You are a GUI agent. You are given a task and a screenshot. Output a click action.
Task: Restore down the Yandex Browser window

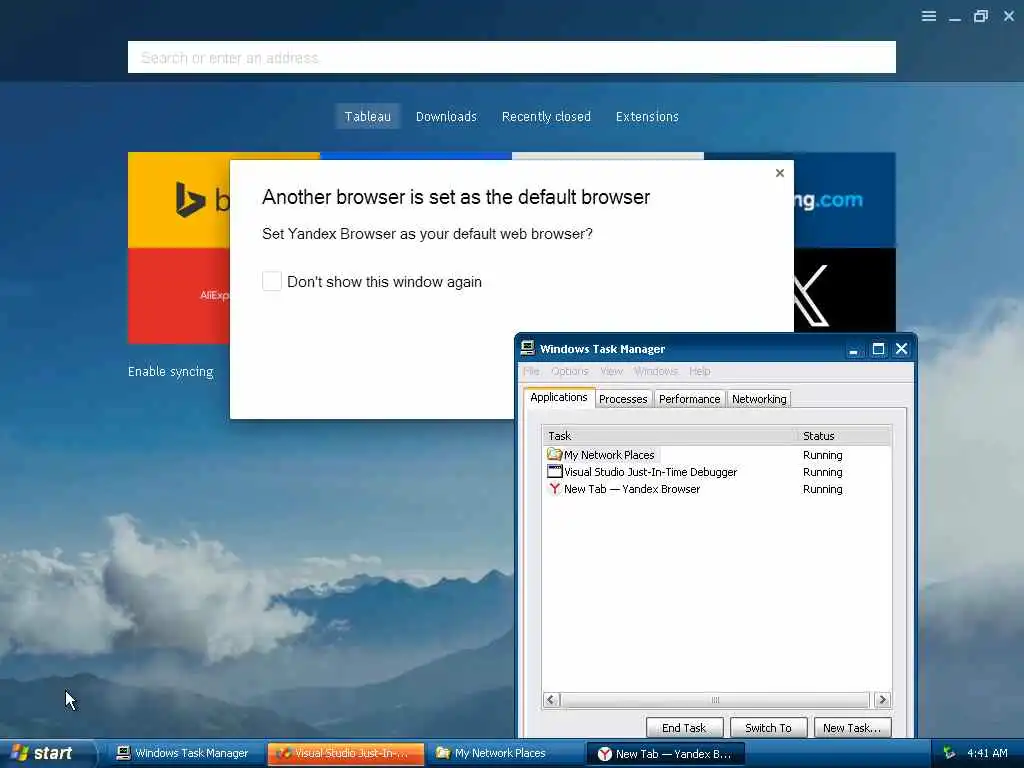click(981, 16)
